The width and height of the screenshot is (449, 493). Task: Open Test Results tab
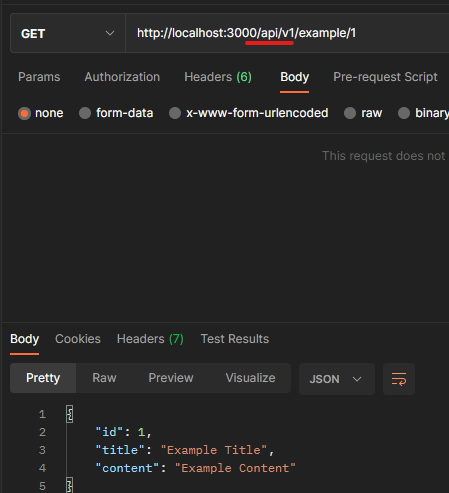coord(235,339)
